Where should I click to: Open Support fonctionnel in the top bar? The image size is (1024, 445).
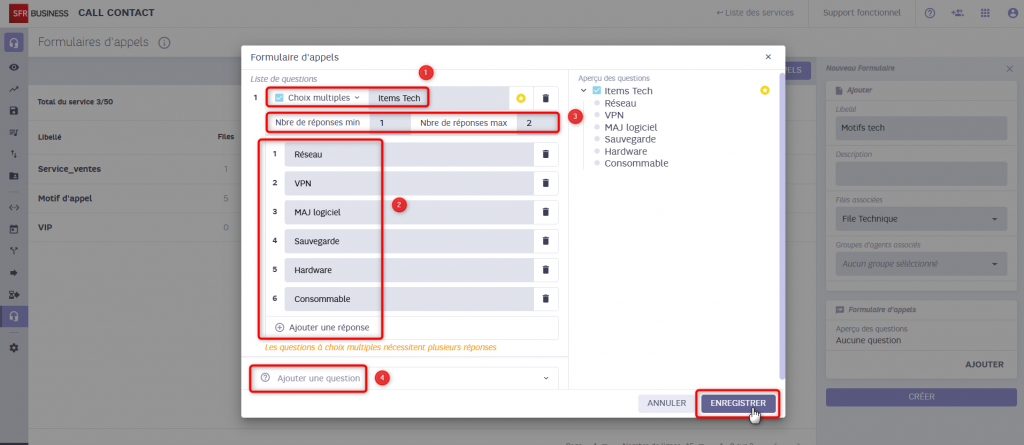click(x=860, y=13)
